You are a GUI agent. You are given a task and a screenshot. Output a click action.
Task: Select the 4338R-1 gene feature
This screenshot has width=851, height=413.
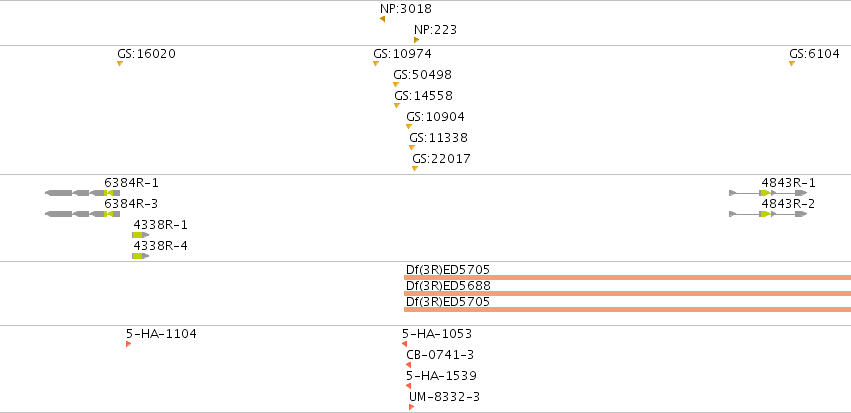pyautogui.click(x=141, y=235)
